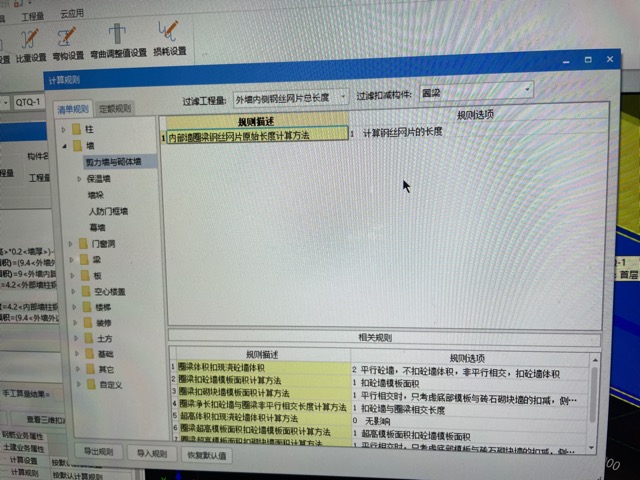Select related rule 超高体积扣现浇砼墙体积计算方法
Viewport: 640px width, 480px height.
264,418
